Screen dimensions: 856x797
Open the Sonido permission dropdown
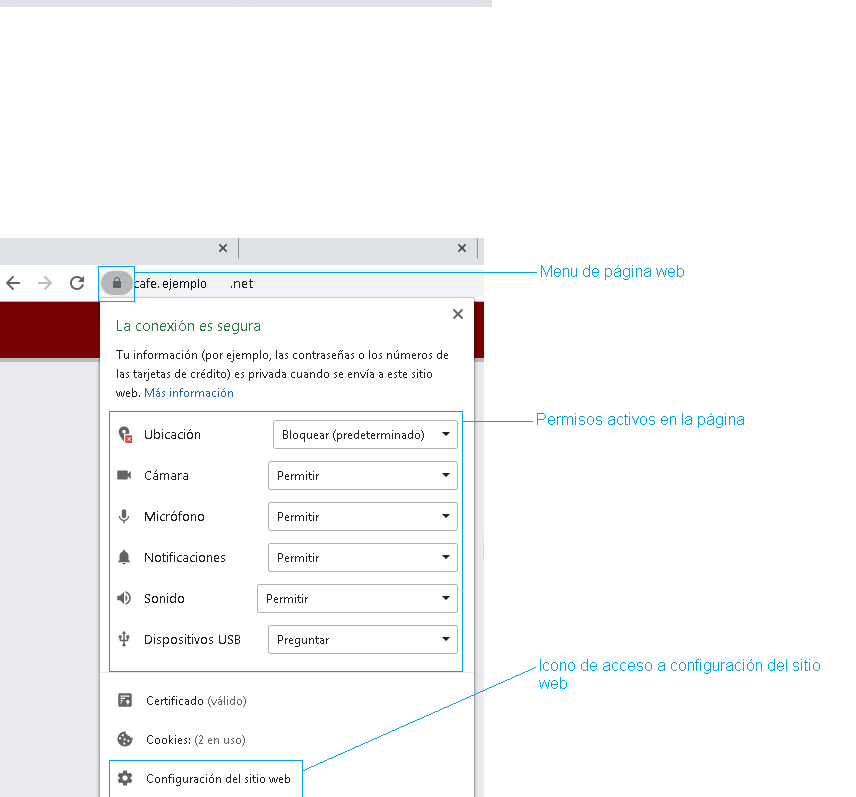pyautogui.click(x=357, y=598)
